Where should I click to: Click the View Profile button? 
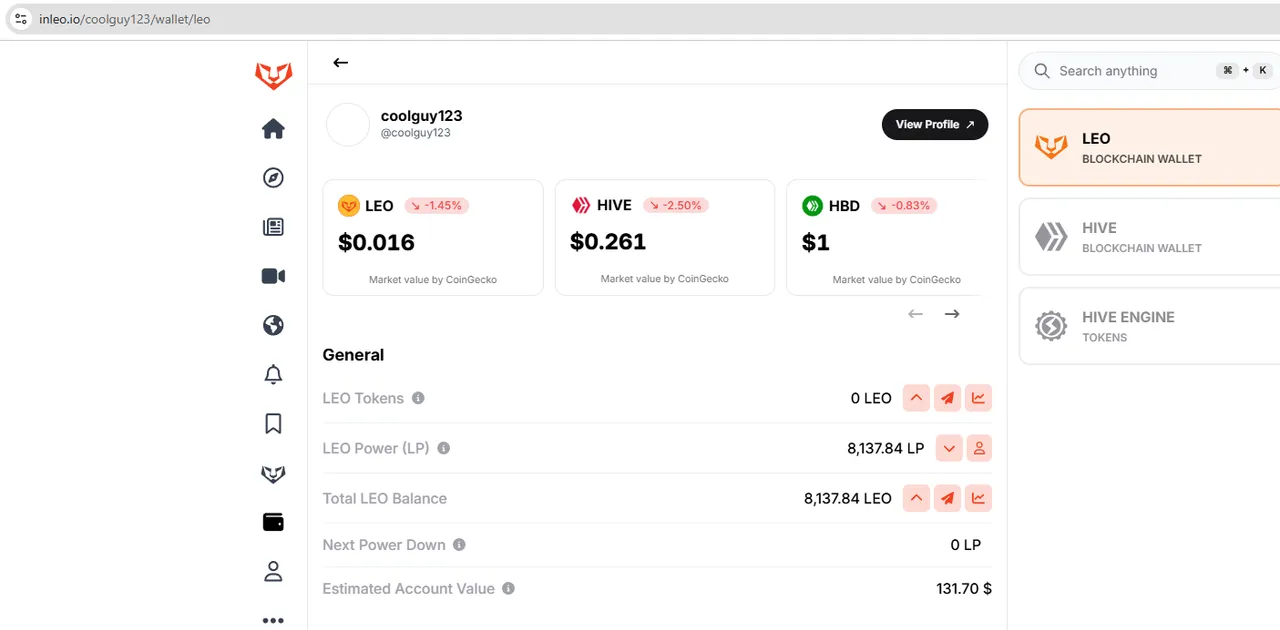point(935,124)
